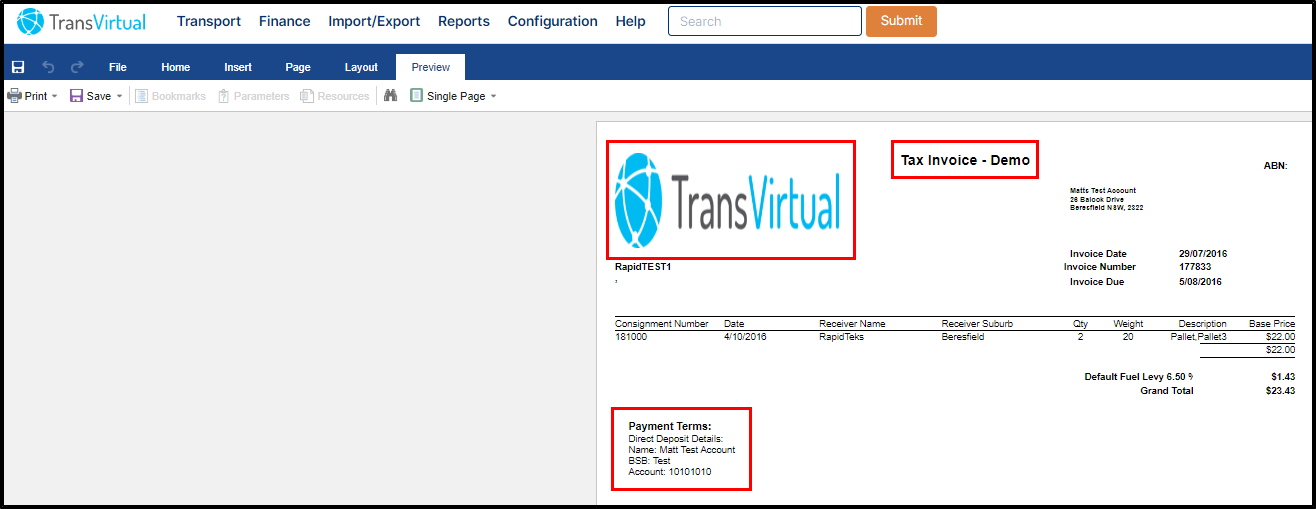Click the purple Save disk icon in the toolbar
This screenshot has height=509, width=1316.
click(x=76, y=96)
